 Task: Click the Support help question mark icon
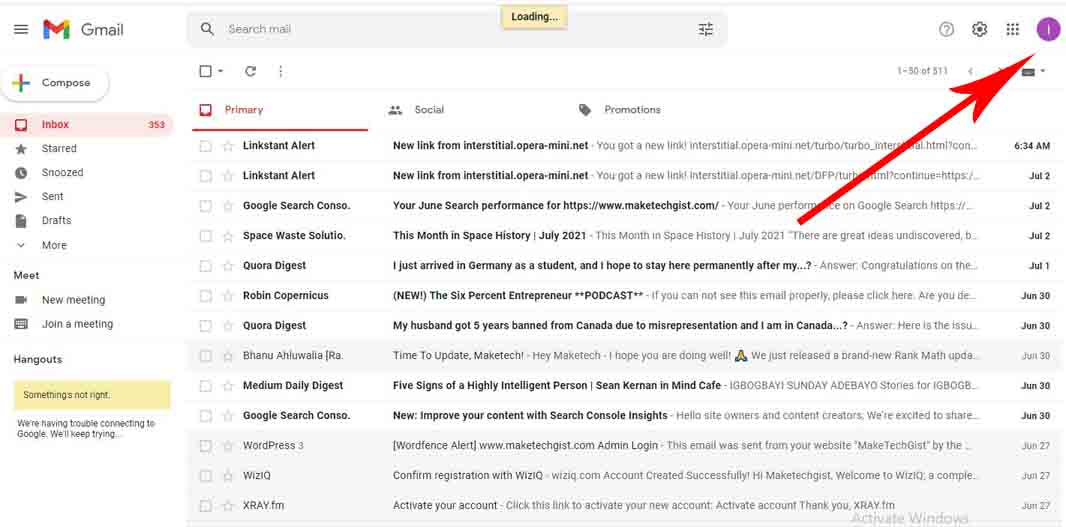click(x=946, y=30)
